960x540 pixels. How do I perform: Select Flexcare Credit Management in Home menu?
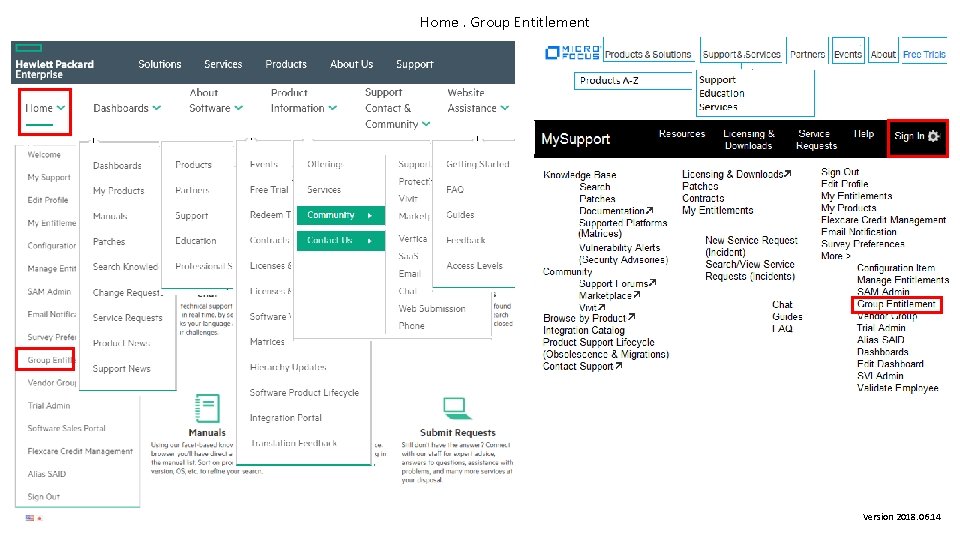pos(80,451)
